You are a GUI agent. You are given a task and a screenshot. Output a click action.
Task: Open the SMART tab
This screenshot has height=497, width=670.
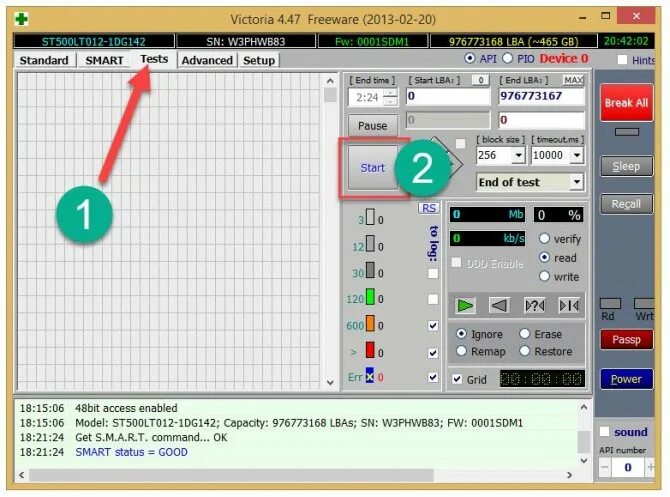point(104,60)
